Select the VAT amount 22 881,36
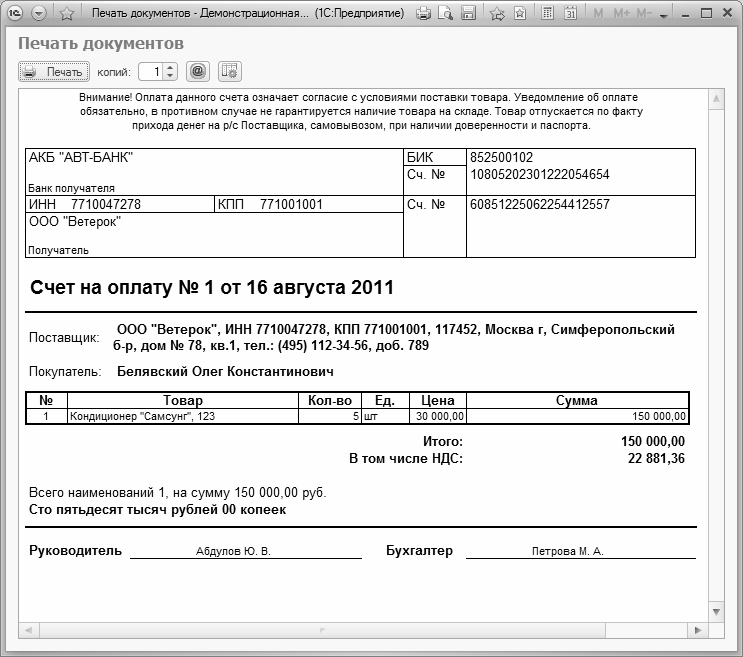The width and height of the screenshot is (743, 657). pyautogui.click(x=656, y=459)
